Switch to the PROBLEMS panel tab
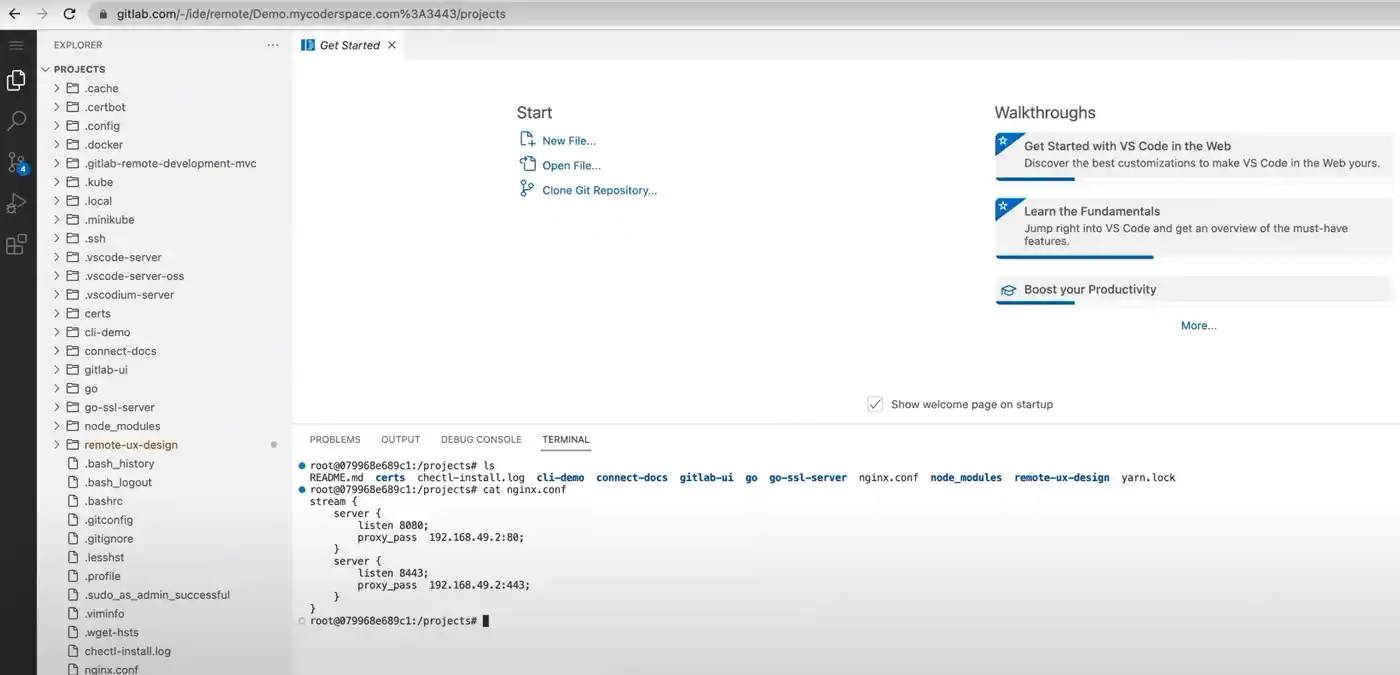 pos(335,439)
